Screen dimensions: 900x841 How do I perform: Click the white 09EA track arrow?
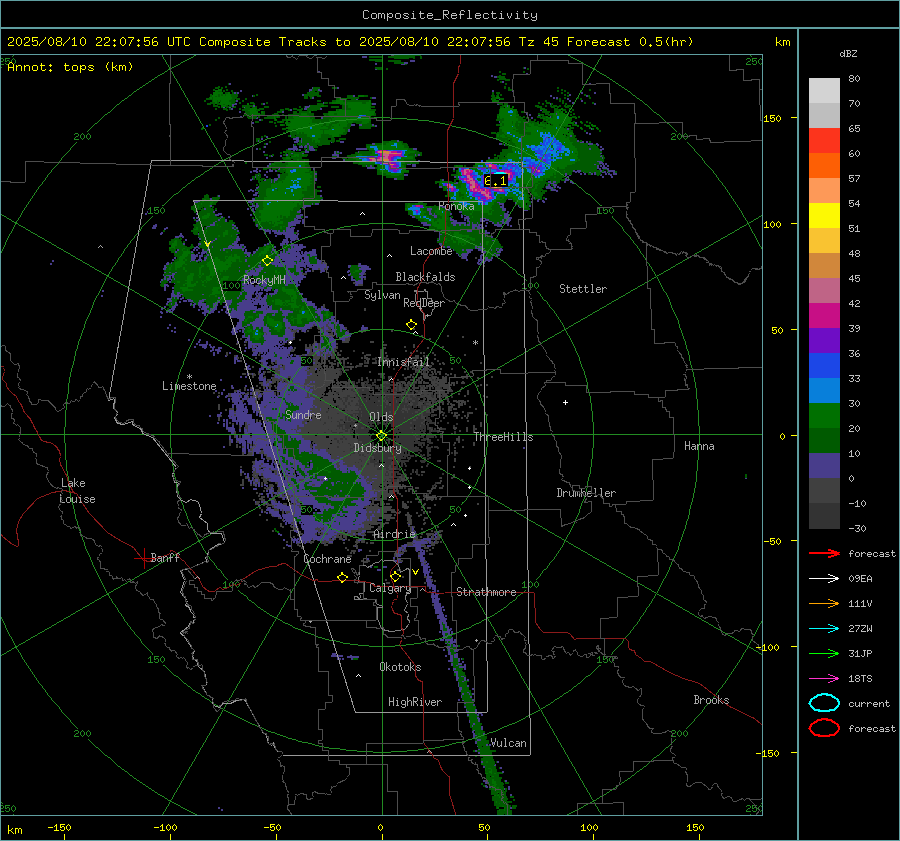[x=824, y=579]
